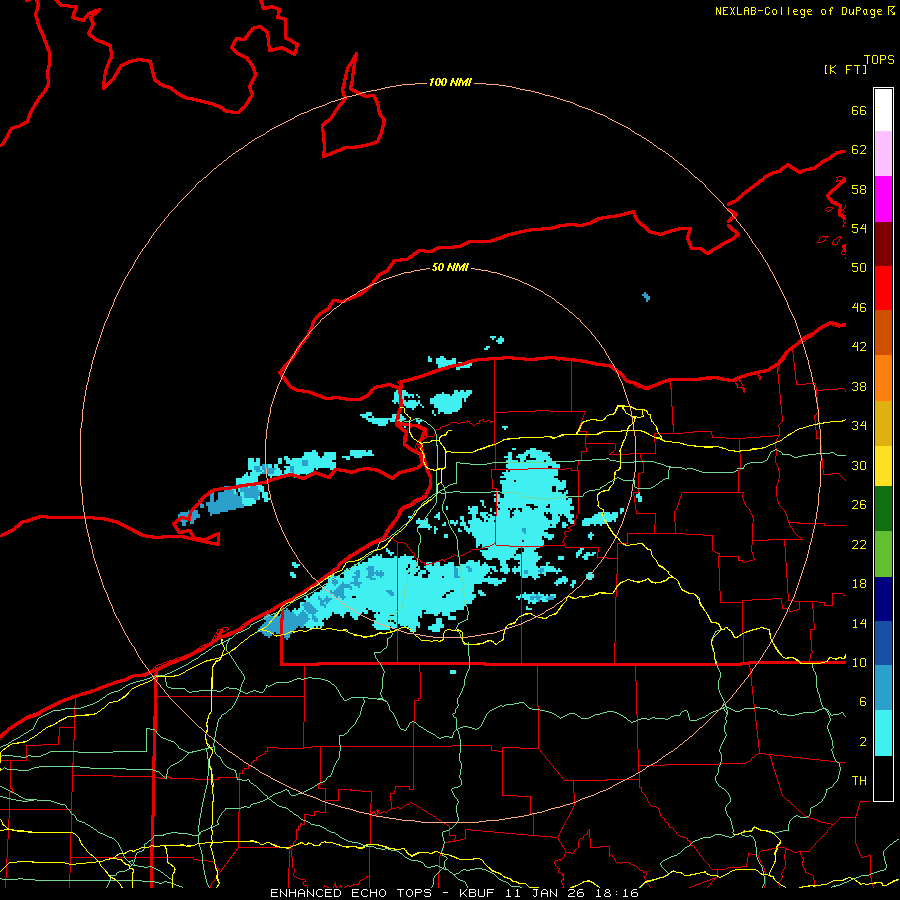Click the '26' legend value
The width and height of the screenshot is (900, 900).
coord(859,505)
